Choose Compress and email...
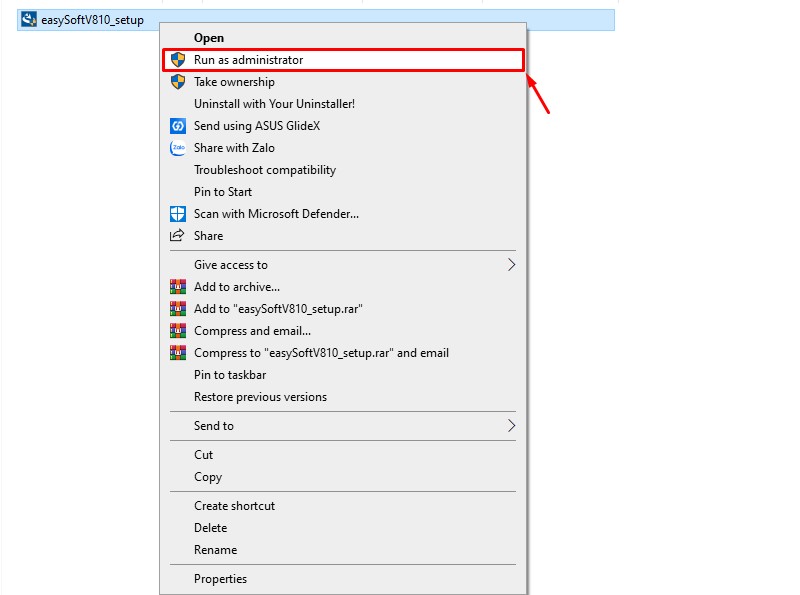Image resolution: width=800 pixels, height=595 pixels. pos(343,331)
